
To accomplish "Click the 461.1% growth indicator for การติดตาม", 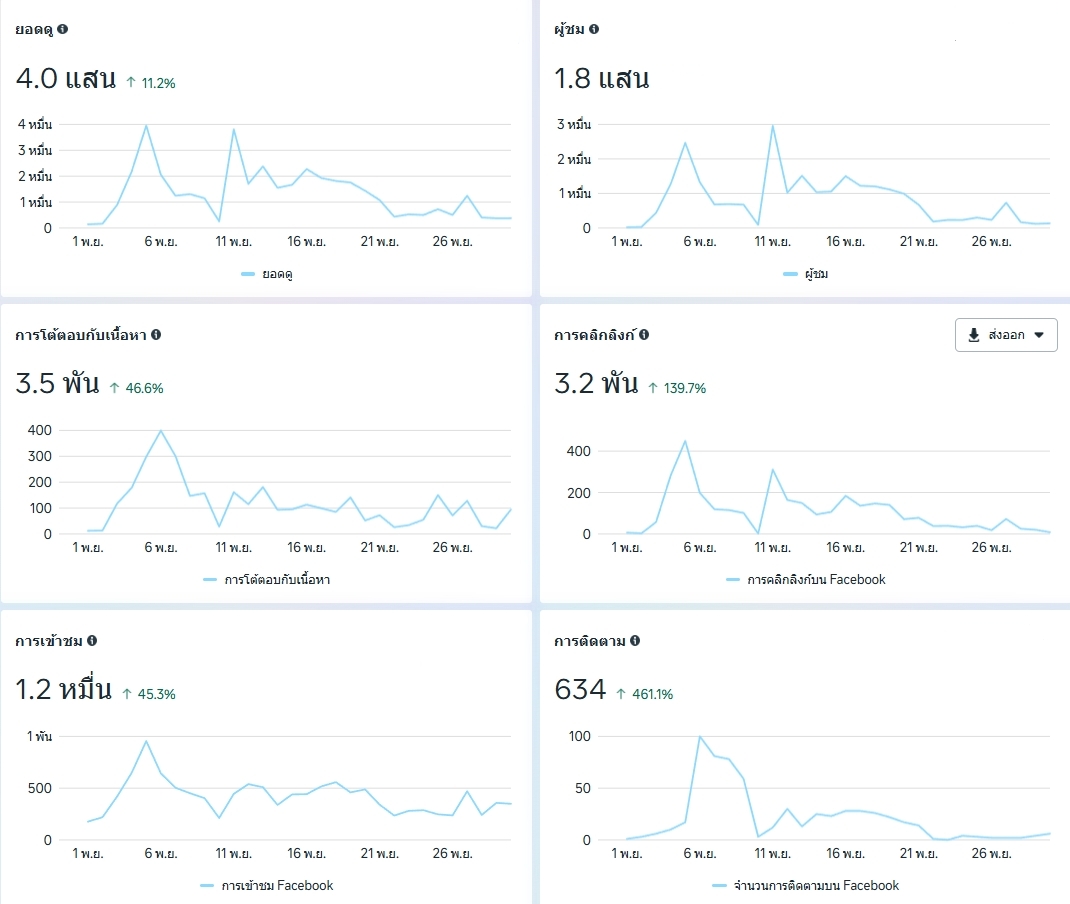I will point(644,693).
